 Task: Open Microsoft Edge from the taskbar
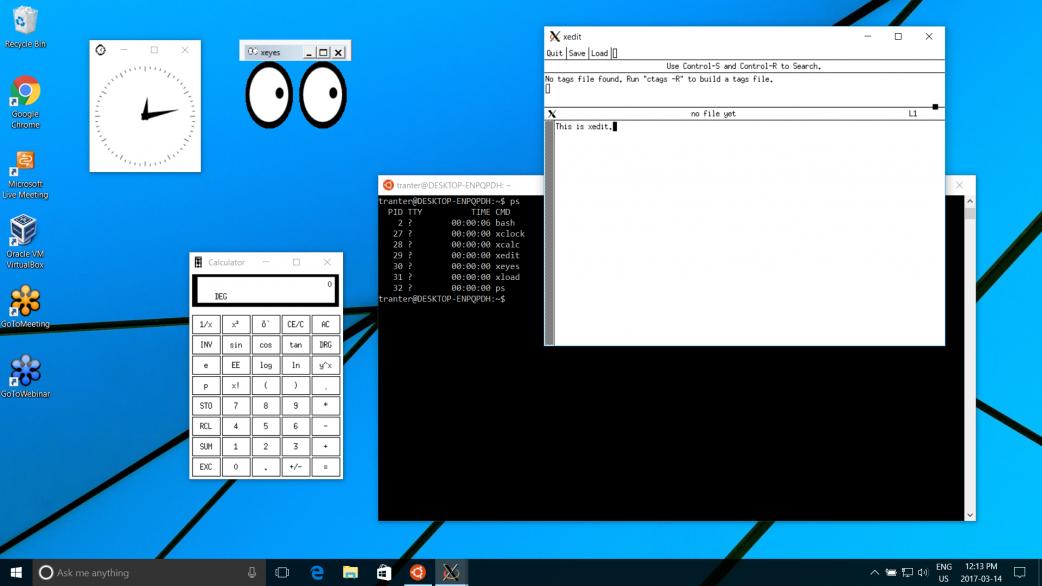click(317, 572)
